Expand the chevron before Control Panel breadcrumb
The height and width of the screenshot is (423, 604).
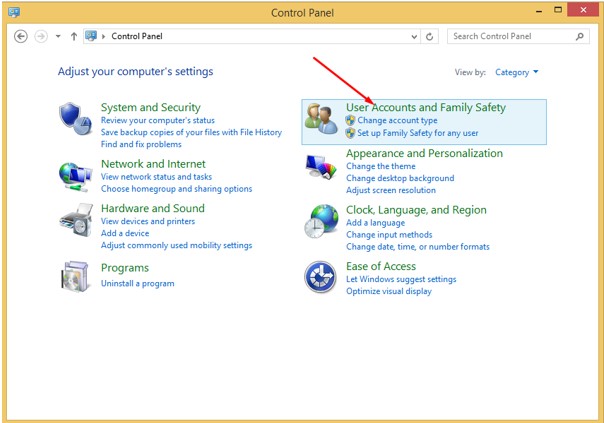(103, 37)
